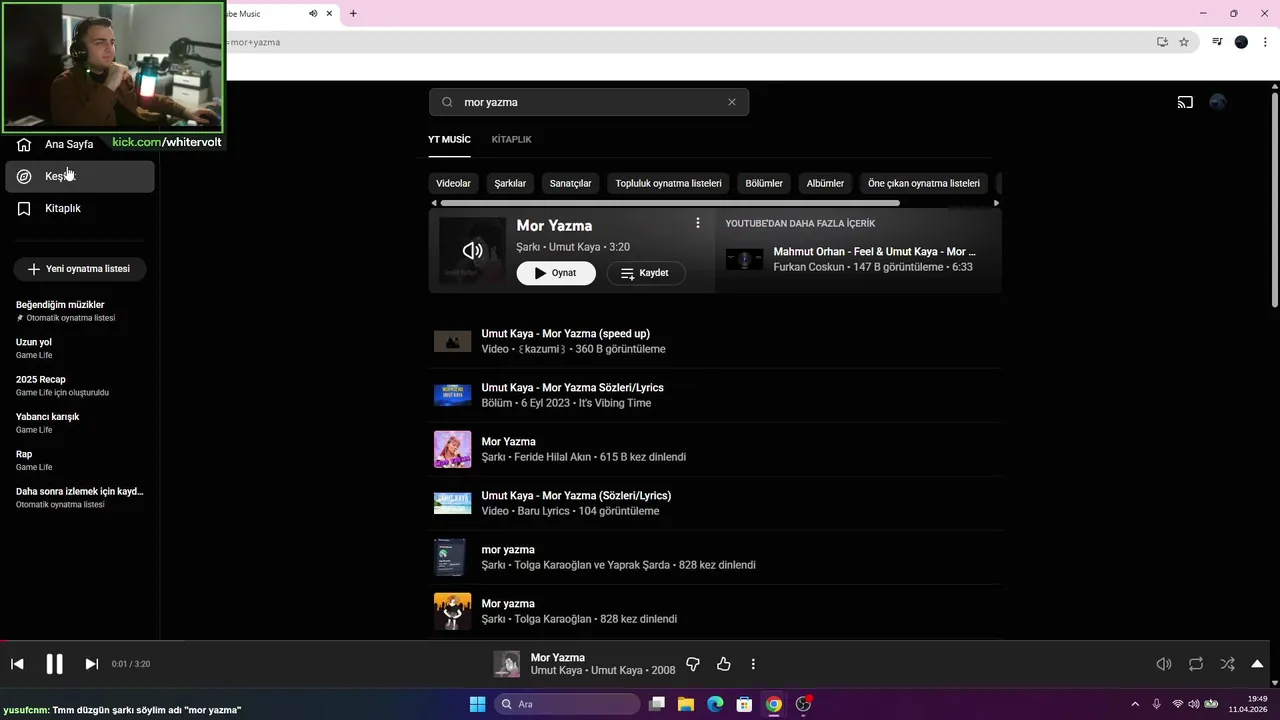Like the current song with thumbs up
The height and width of the screenshot is (720, 1280).
724,664
